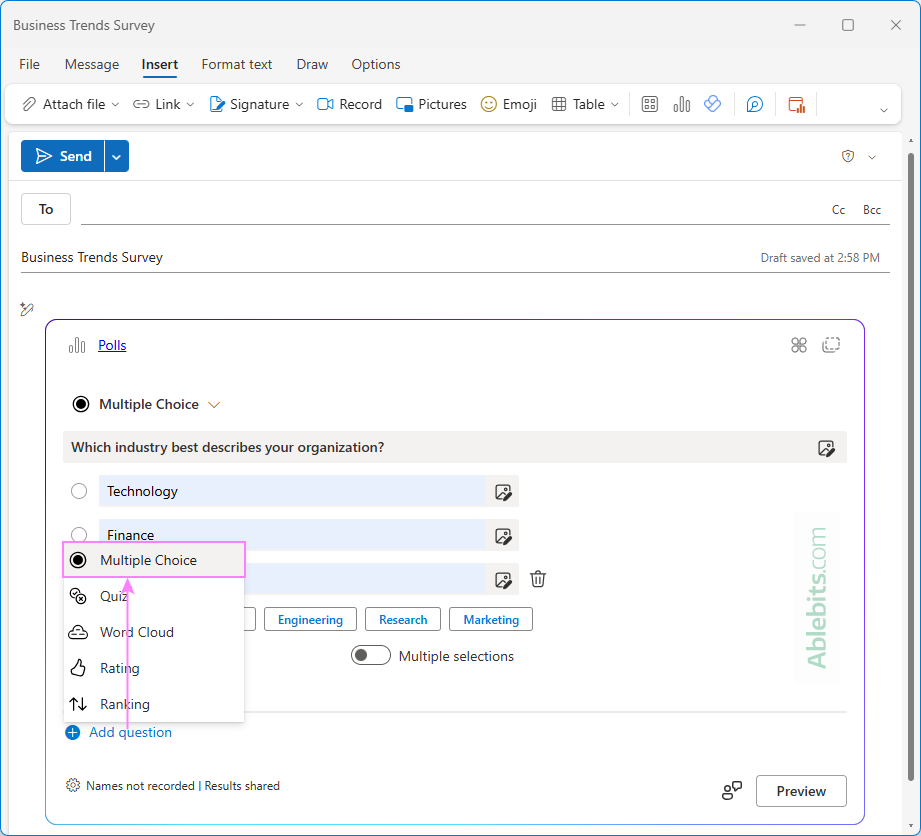921x836 pixels.
Task: Choose Word Cloud from the question type menu
Action: point(136,632)
